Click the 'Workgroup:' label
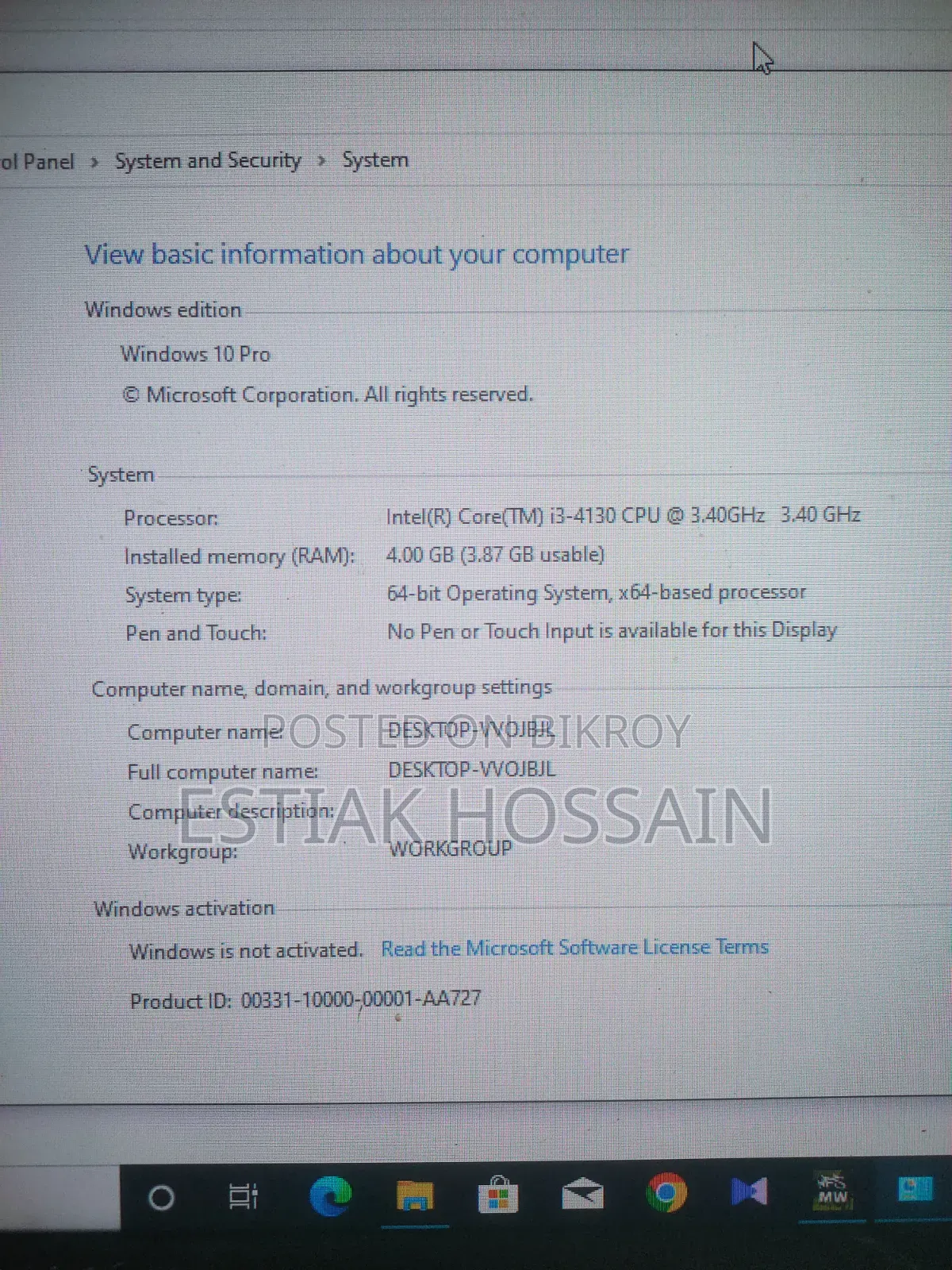The image size is (952, 1270). pos(183,852)
